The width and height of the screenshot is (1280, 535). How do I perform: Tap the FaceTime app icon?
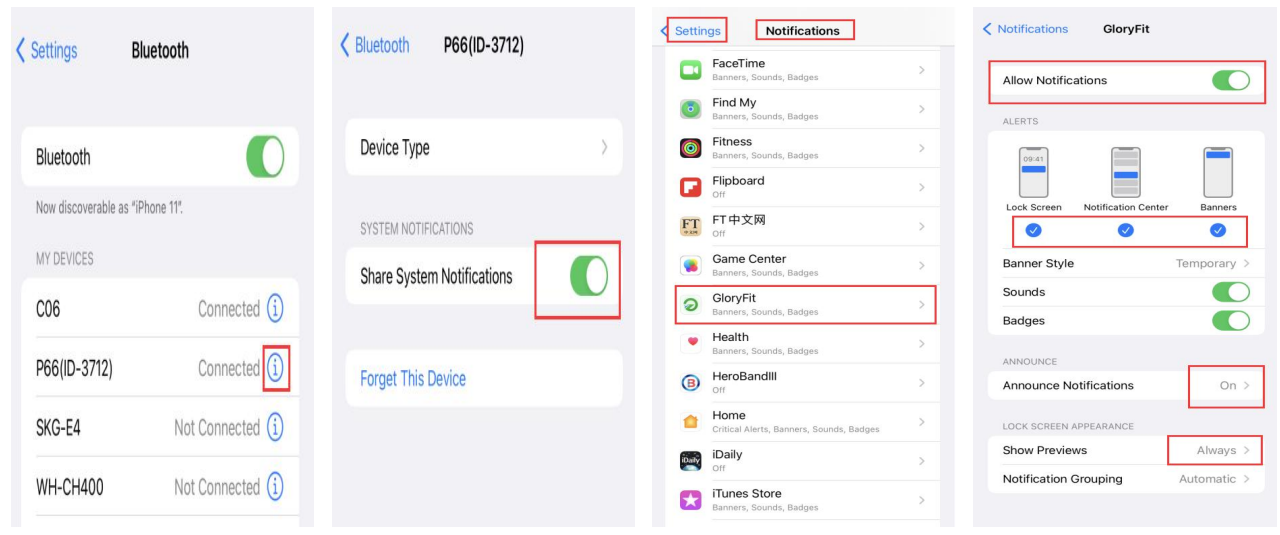(690, 70)
